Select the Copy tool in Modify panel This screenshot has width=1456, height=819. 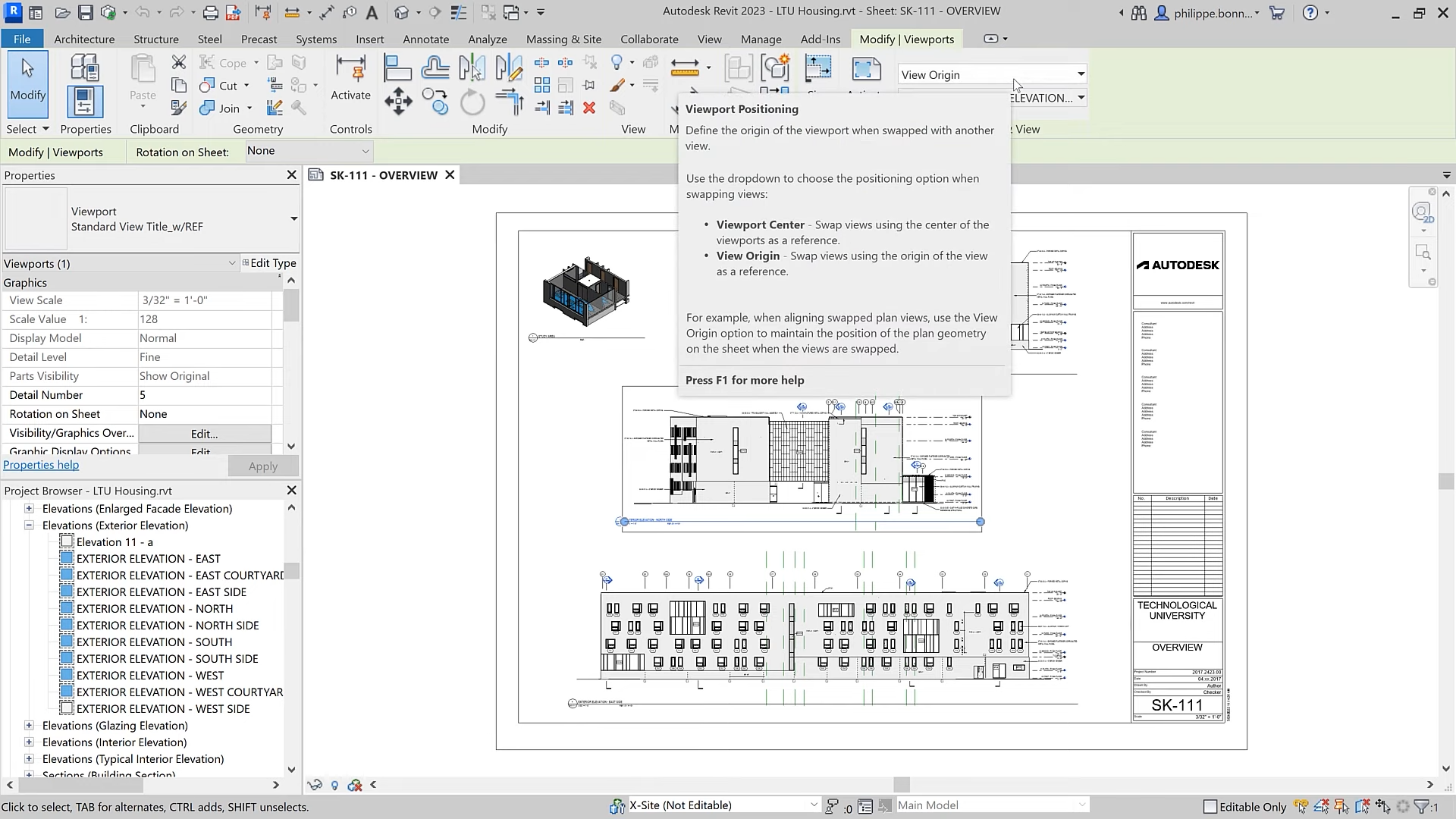click(x=435, y=101)
